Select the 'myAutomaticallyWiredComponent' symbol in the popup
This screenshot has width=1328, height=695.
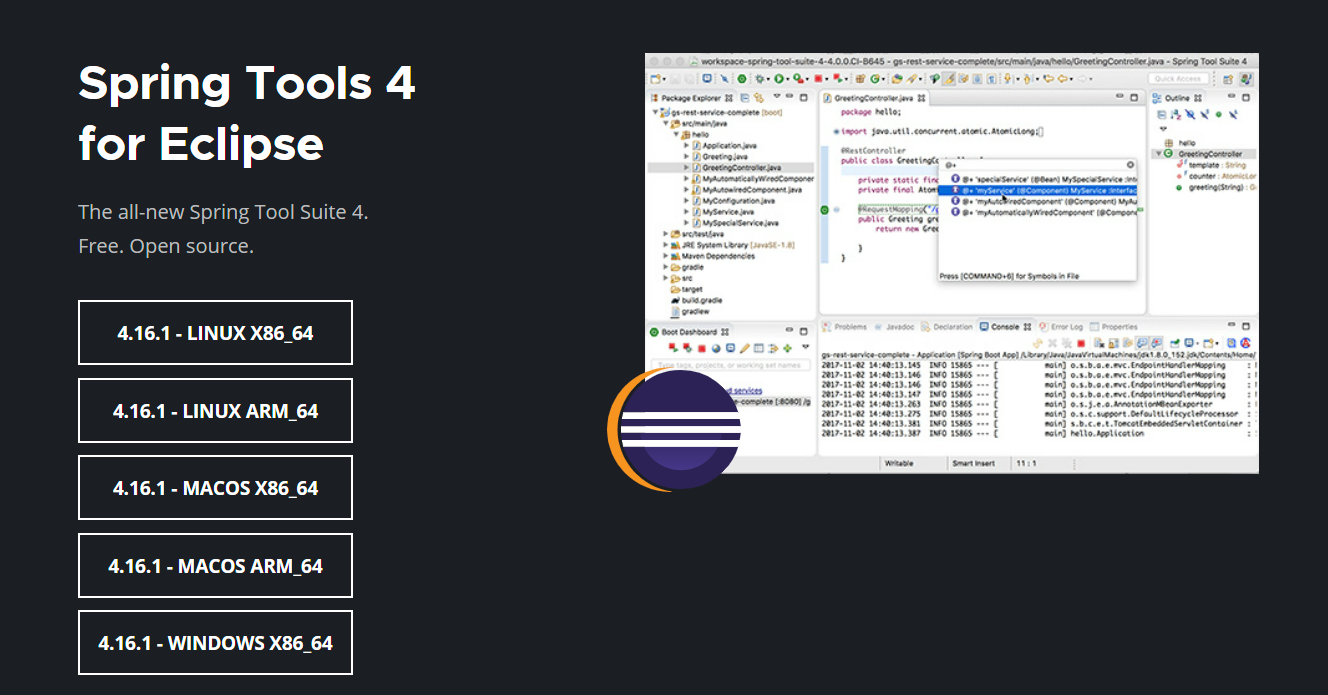pyautogui.click(x=1043, y=212)
